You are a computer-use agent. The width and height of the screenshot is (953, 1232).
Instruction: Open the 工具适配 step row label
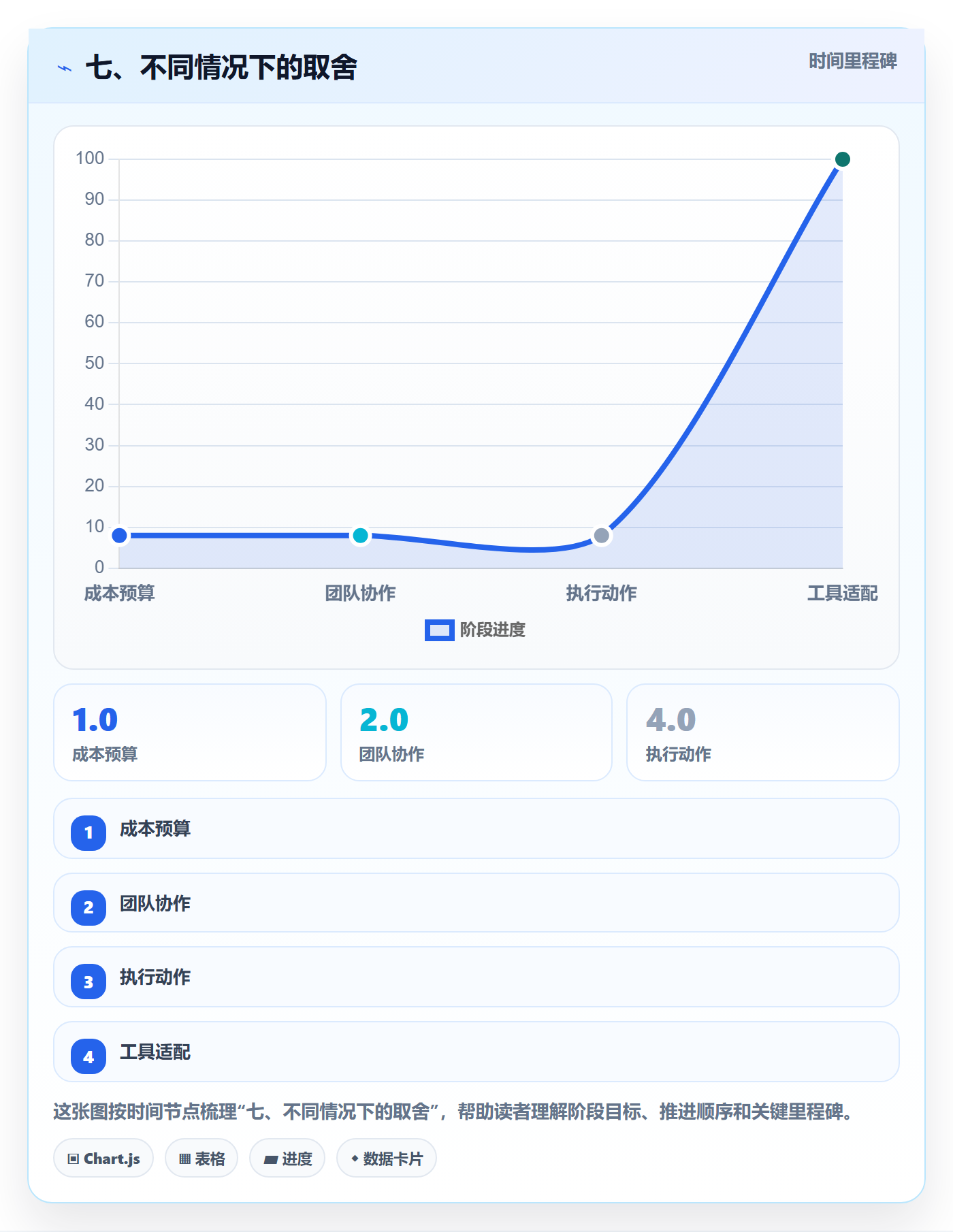[x=155, y=1052]
